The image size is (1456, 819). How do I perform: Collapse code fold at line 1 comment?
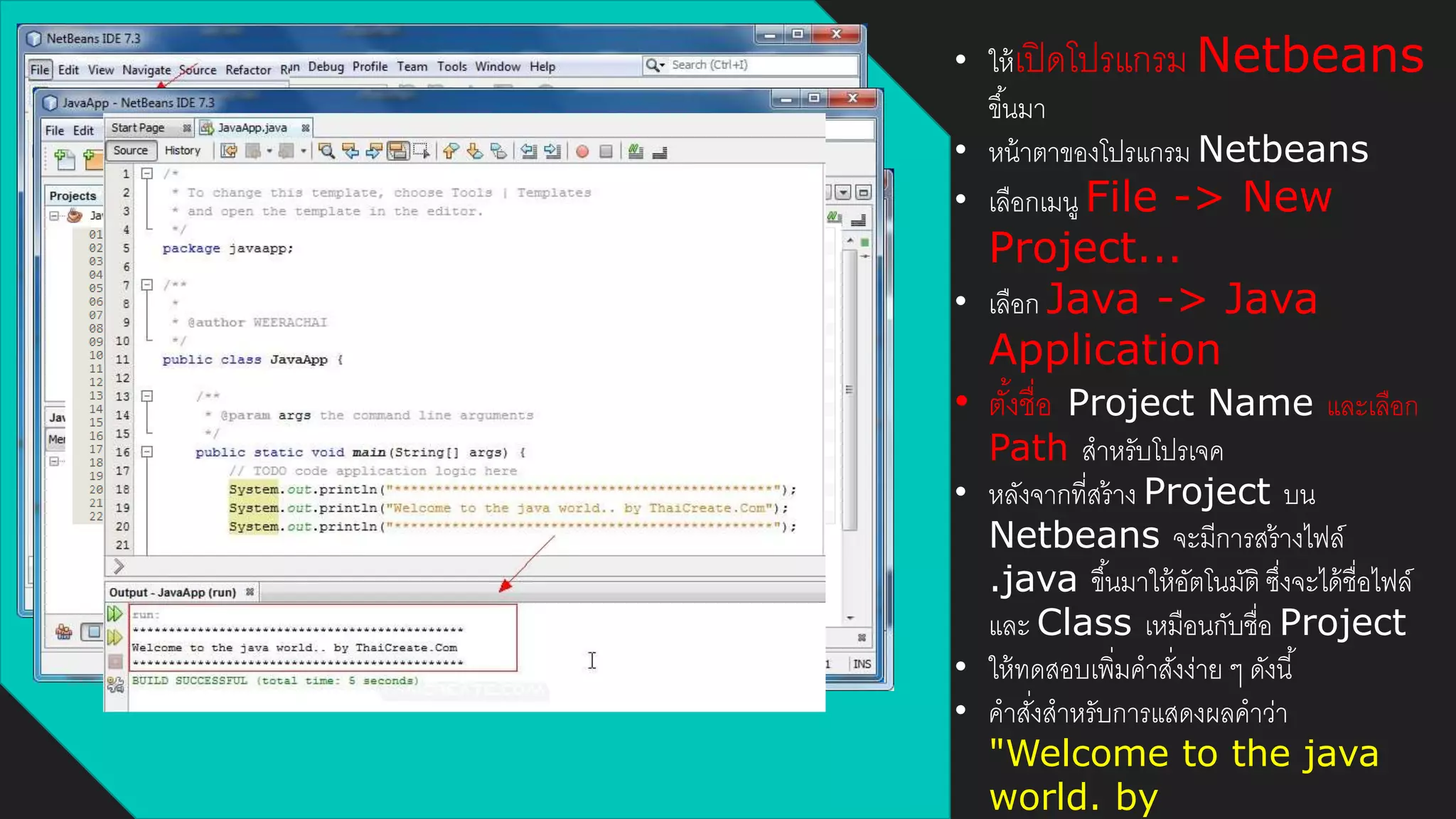(146, 173)
